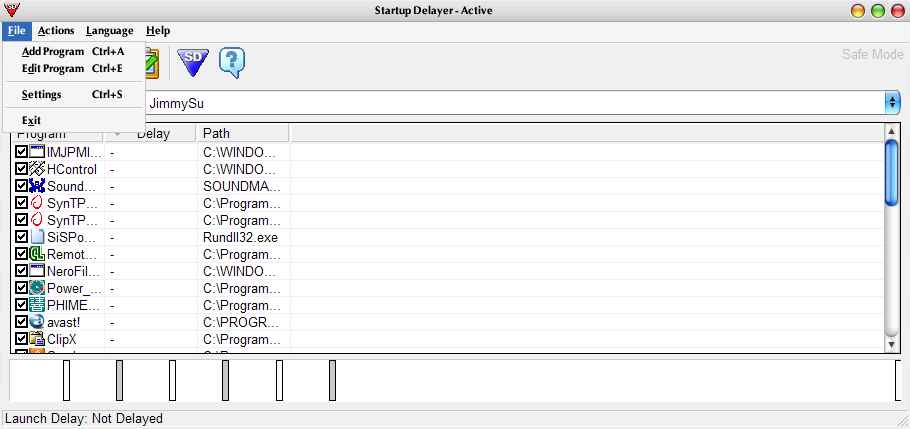Toggle the HControl checkbox
The image size is (910, 429).
pyautogui.click(x=21, y=169)
